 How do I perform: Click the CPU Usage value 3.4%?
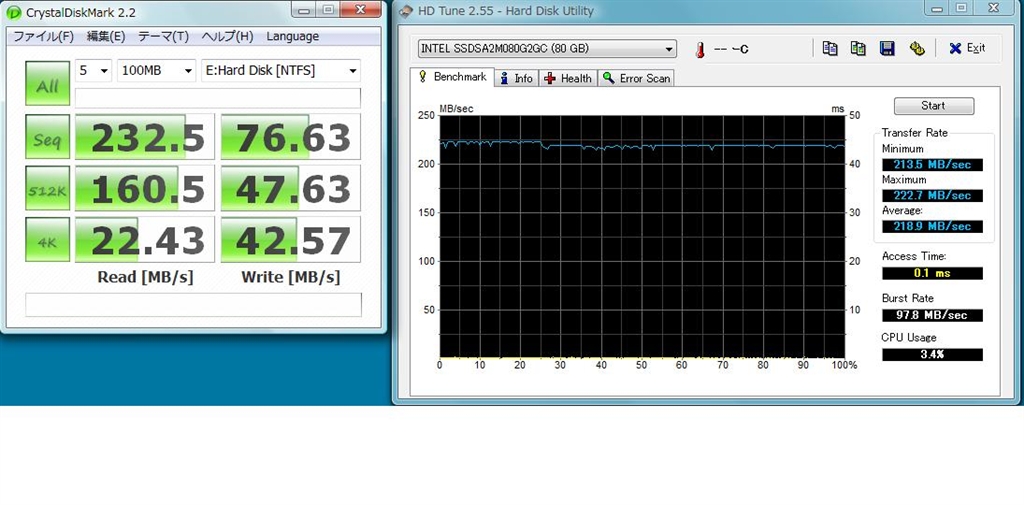tap(932, 355)
